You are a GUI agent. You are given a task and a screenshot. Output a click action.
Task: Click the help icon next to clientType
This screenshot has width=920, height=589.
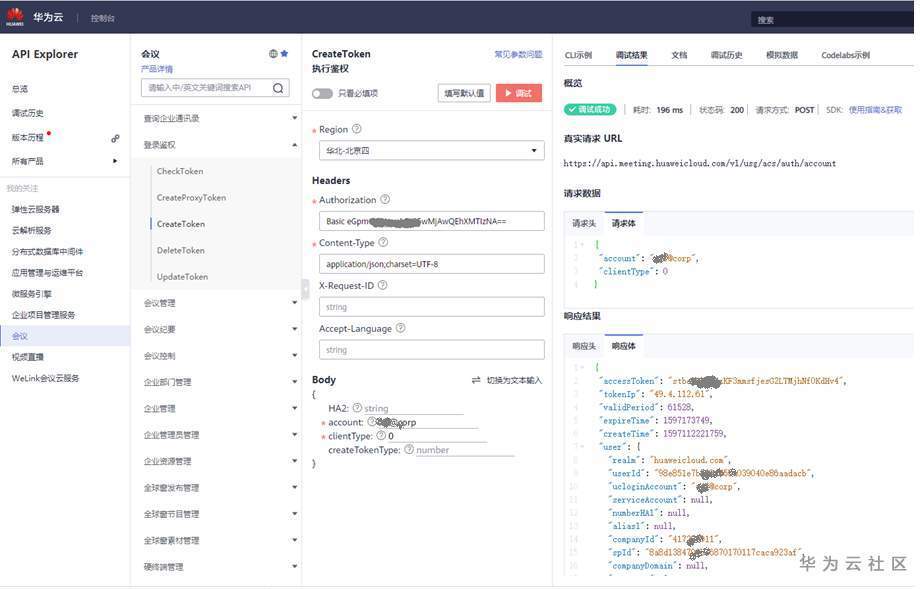(x=381, y=435)
